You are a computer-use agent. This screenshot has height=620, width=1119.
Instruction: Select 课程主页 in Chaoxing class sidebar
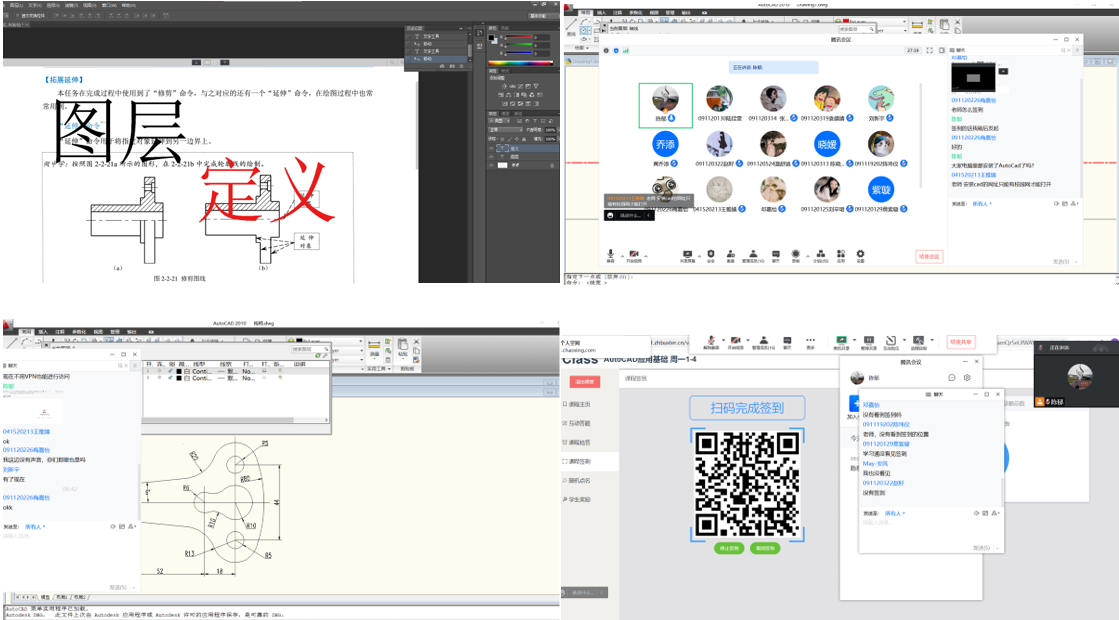pos(579,404)
